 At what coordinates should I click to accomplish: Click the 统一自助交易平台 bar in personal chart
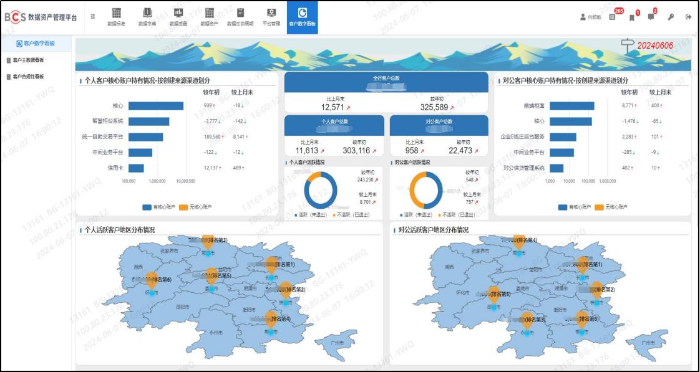click(x=146, y=137)
